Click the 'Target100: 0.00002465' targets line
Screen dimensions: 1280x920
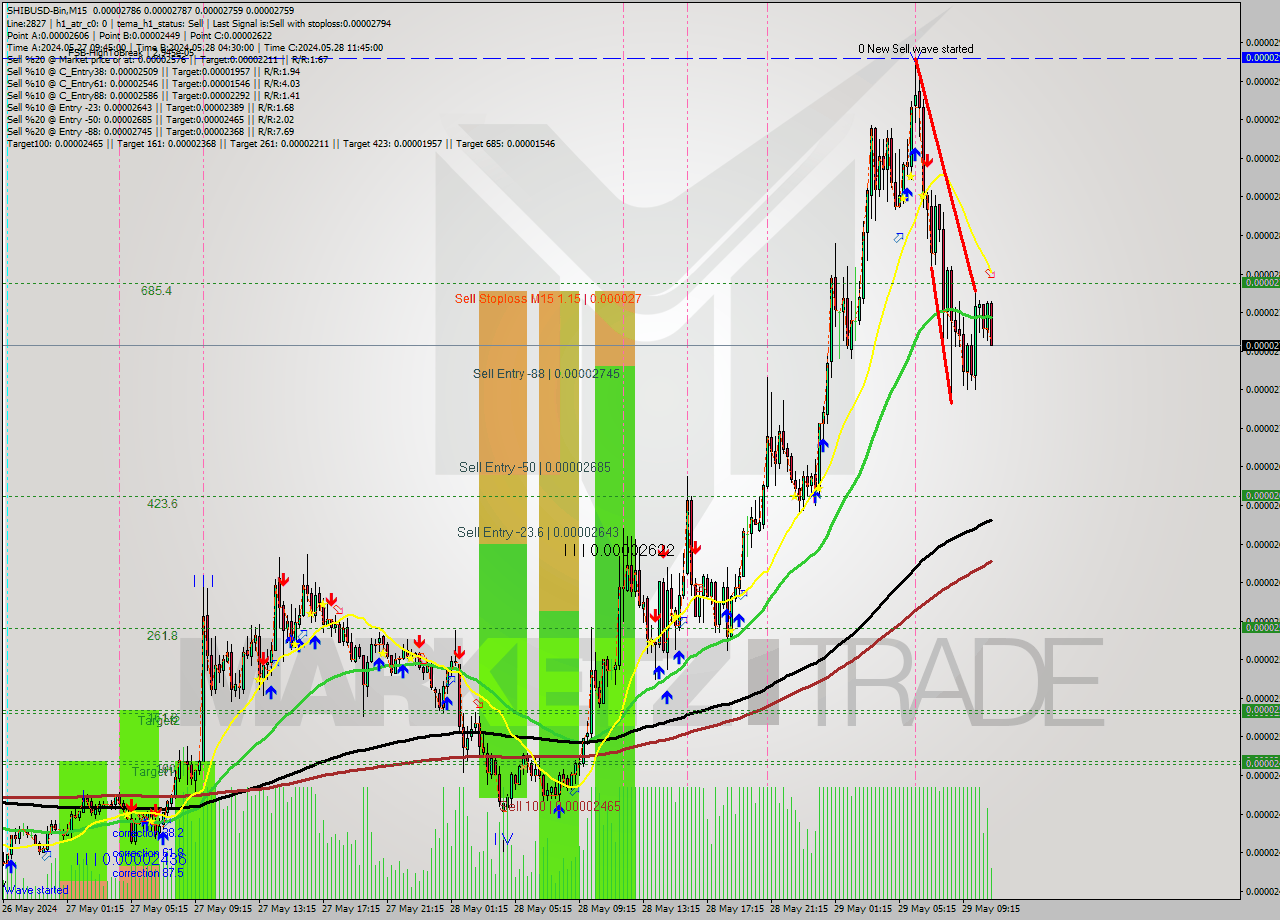click(281, 143)
